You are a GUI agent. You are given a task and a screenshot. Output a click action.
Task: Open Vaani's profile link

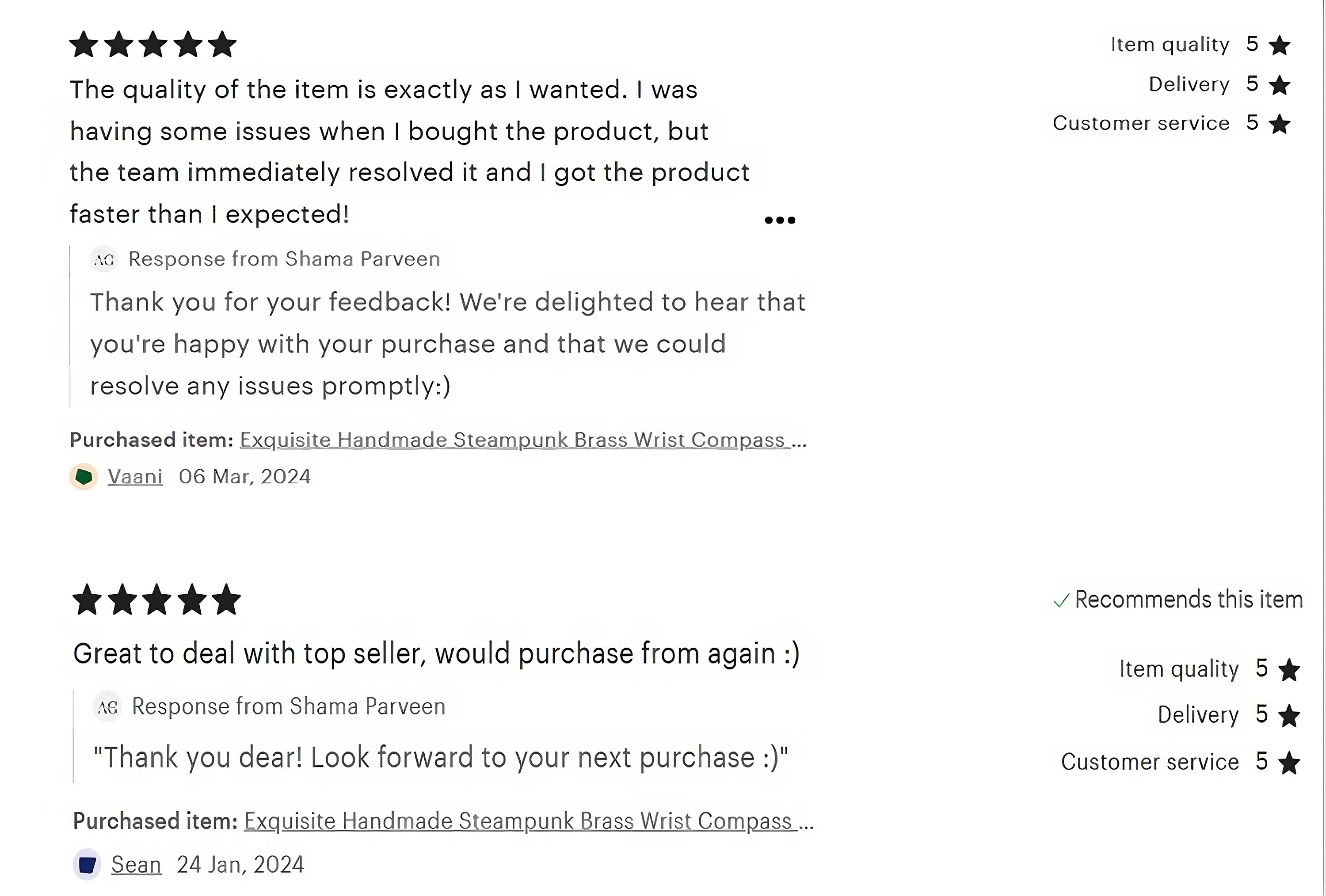[x=135, y=477]
